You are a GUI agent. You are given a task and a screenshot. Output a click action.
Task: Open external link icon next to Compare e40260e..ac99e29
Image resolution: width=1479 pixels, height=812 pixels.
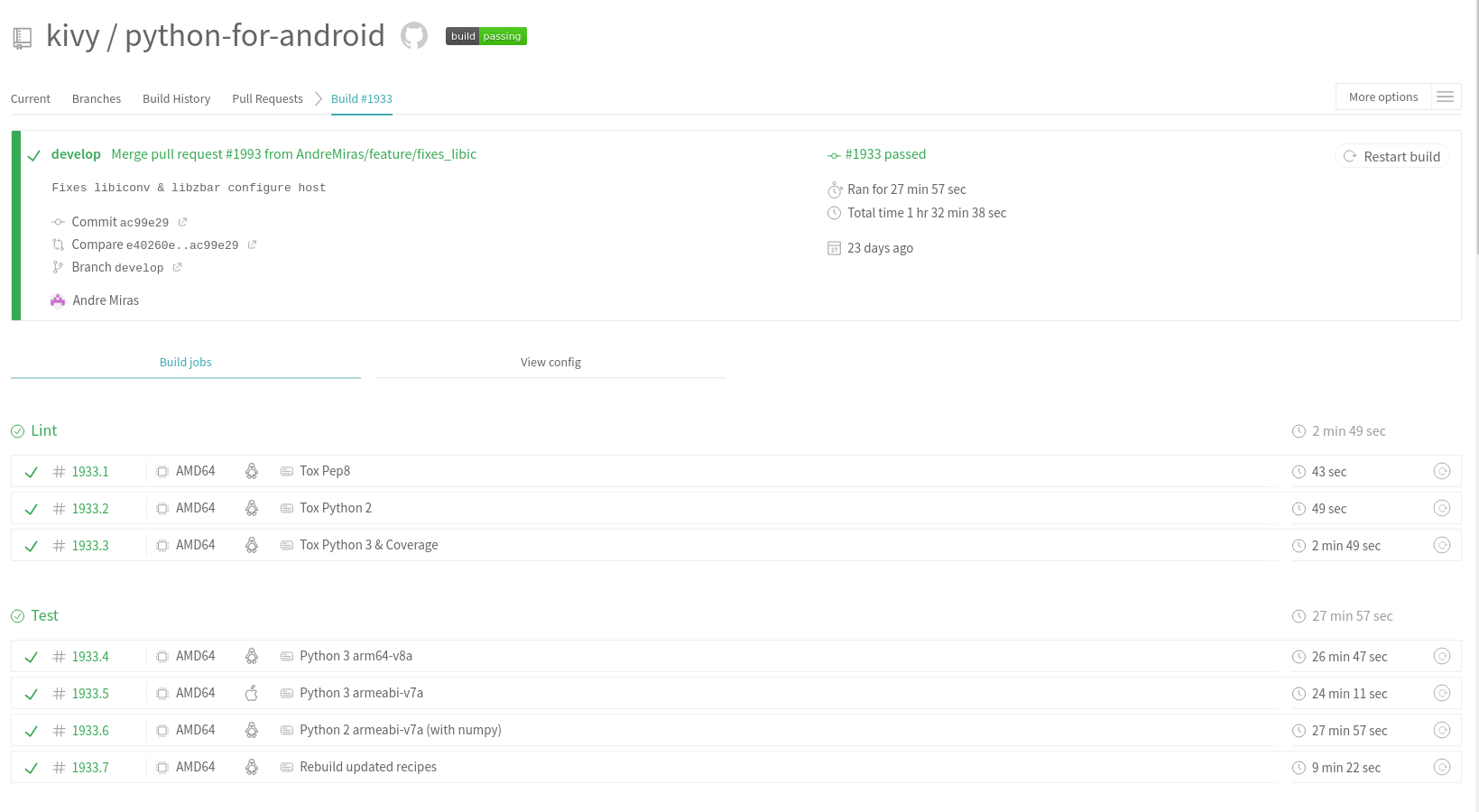252,245
